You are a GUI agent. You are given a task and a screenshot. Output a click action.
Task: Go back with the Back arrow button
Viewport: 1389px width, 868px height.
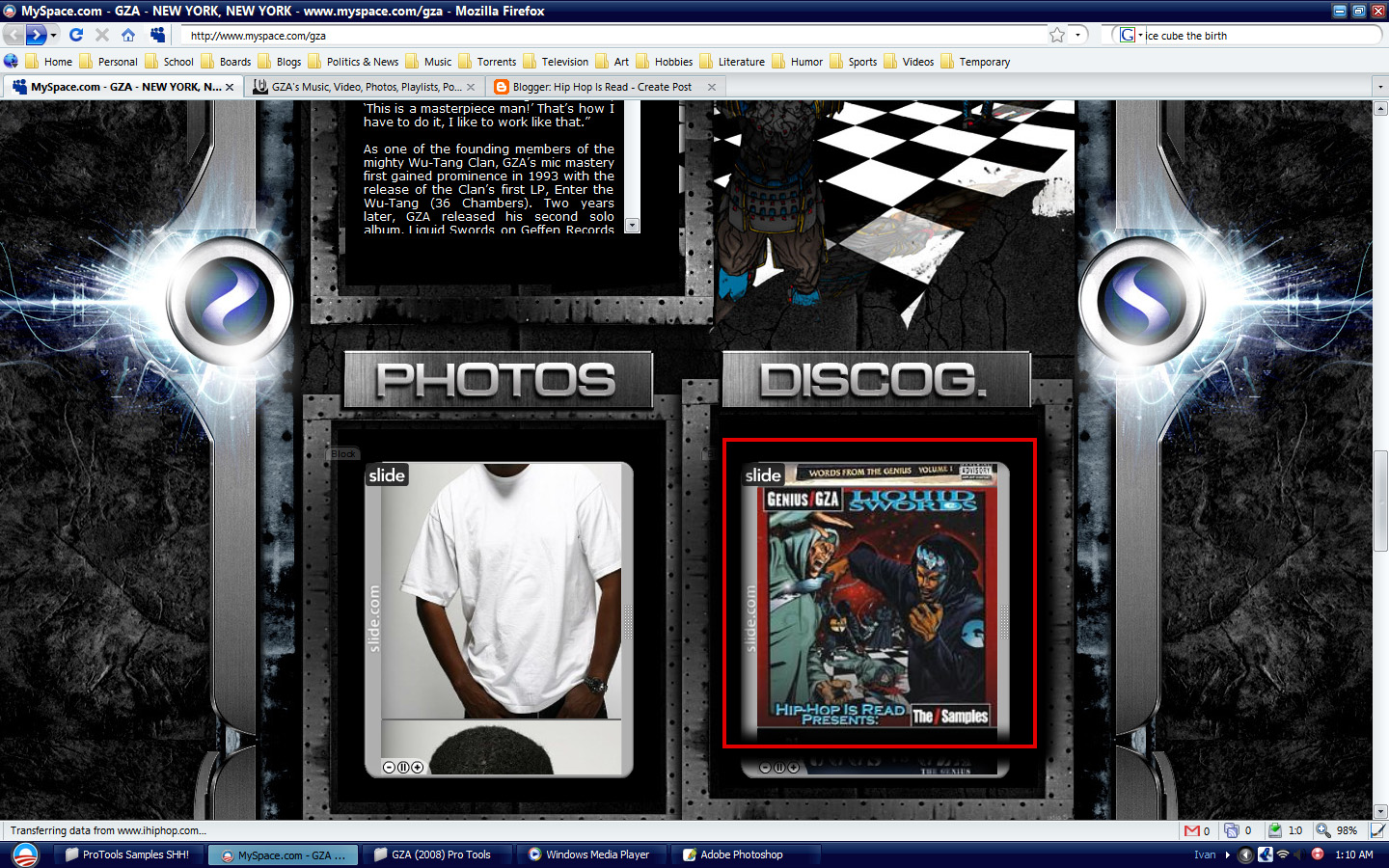coord(14,35)
